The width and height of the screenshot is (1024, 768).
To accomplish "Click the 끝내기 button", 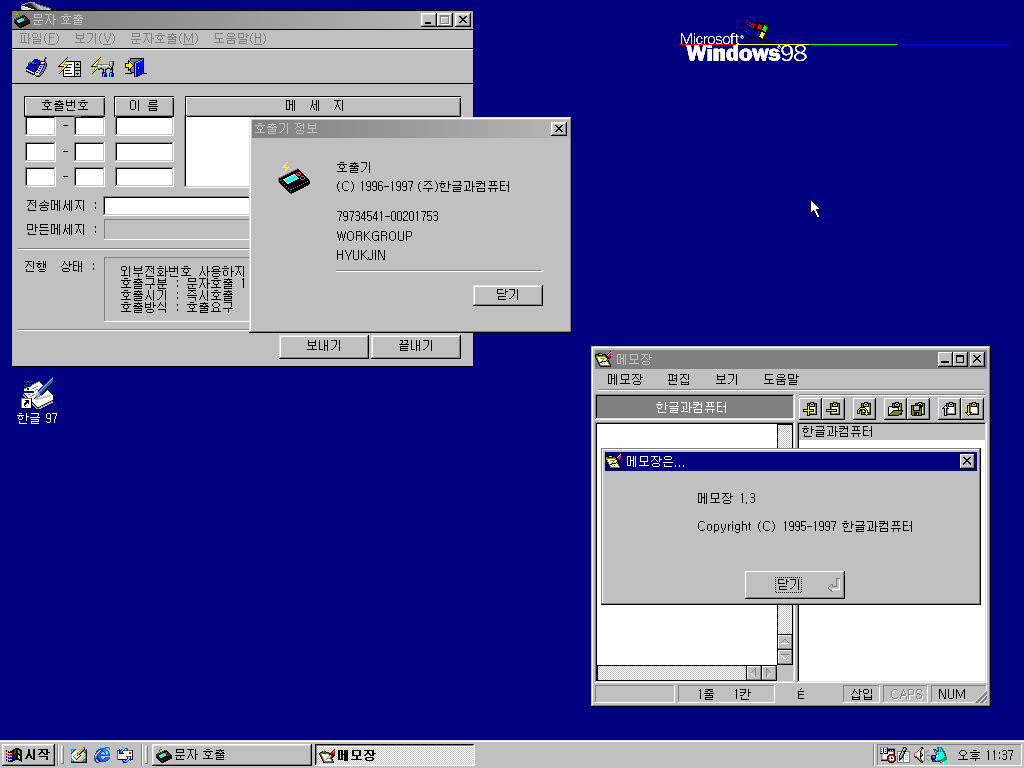I will click(416, 346).
